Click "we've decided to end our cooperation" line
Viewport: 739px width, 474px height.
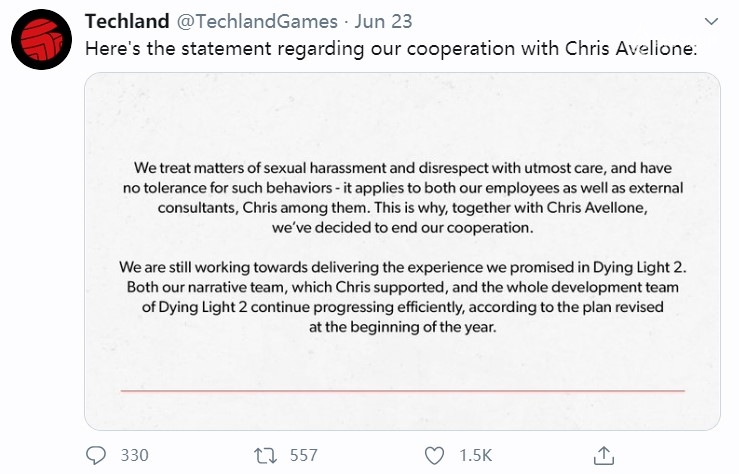click(x=402, y=228)
